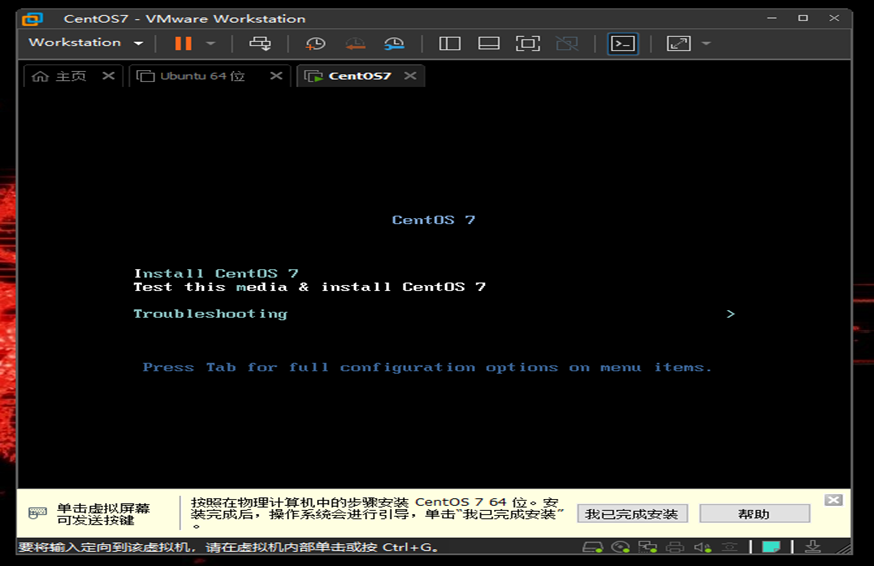Screen dimensions: 874x566
Task: Take a snapshot of this virtual machine
Action: click(315, 43)
